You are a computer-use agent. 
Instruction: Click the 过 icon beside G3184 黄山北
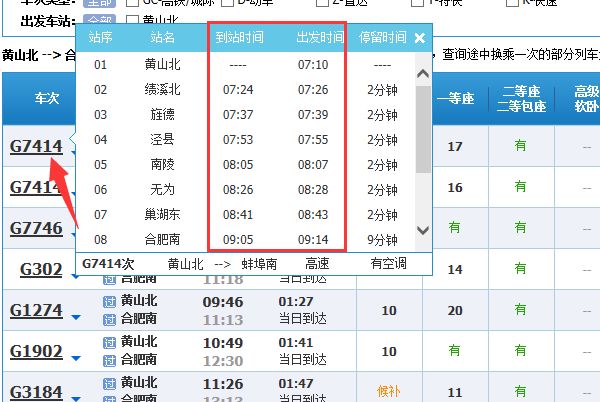(109, 384)
